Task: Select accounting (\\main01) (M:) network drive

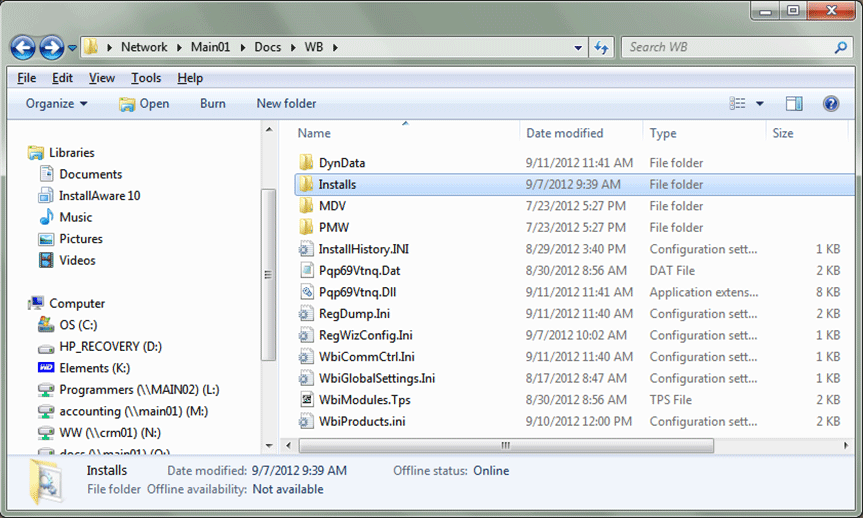Action: click(134, 411)
